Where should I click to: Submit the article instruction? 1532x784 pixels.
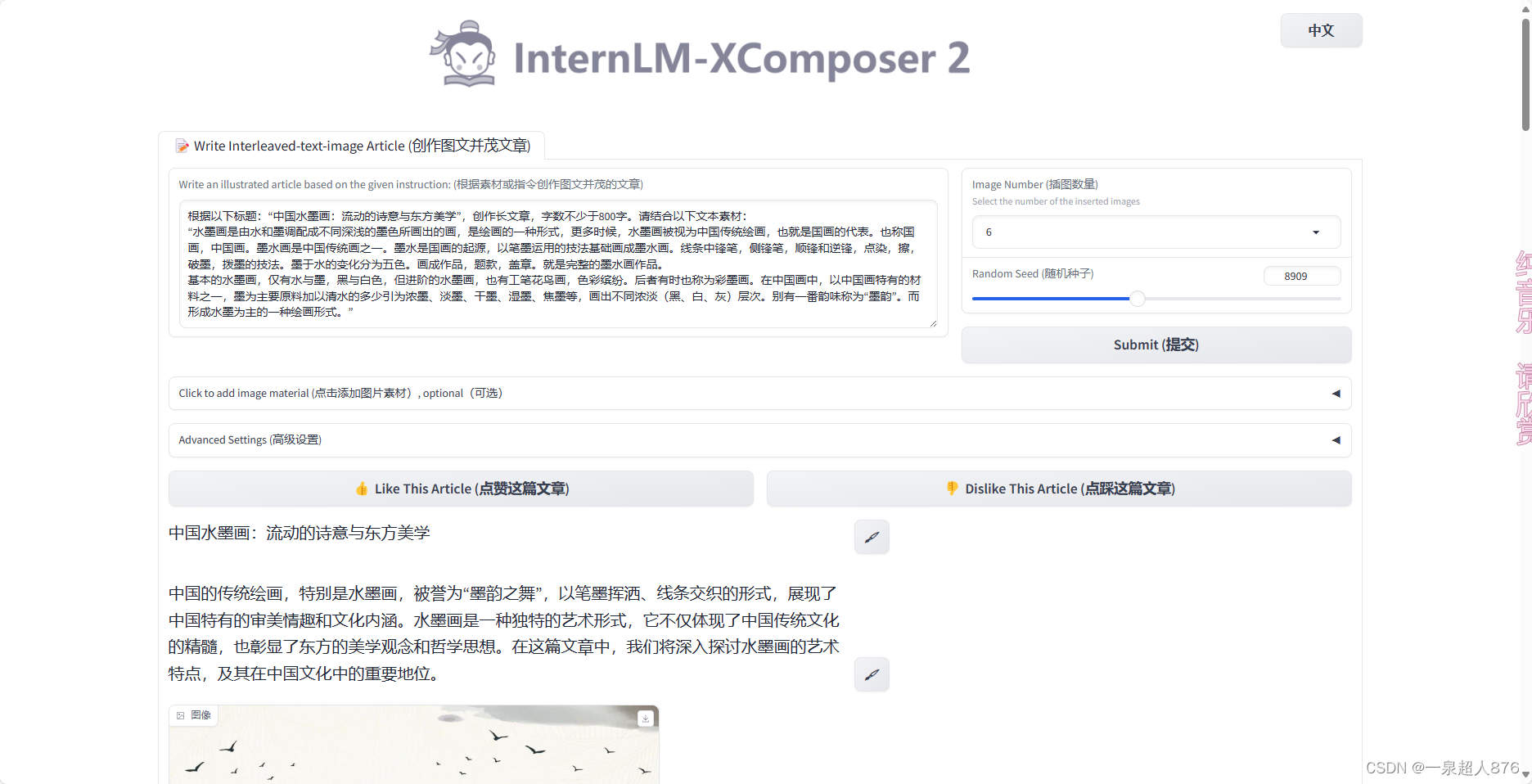(x=1156, y=345)
